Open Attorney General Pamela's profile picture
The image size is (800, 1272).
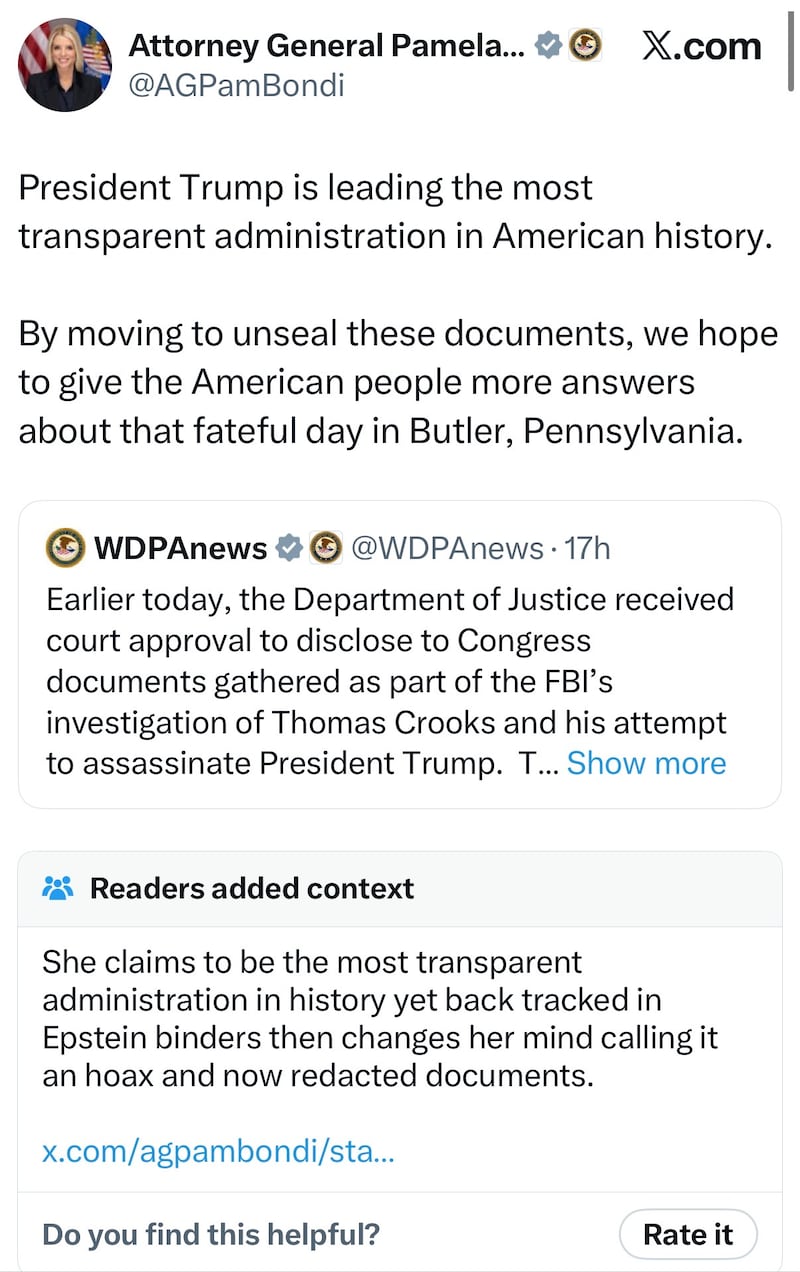[x=64, y=64]
